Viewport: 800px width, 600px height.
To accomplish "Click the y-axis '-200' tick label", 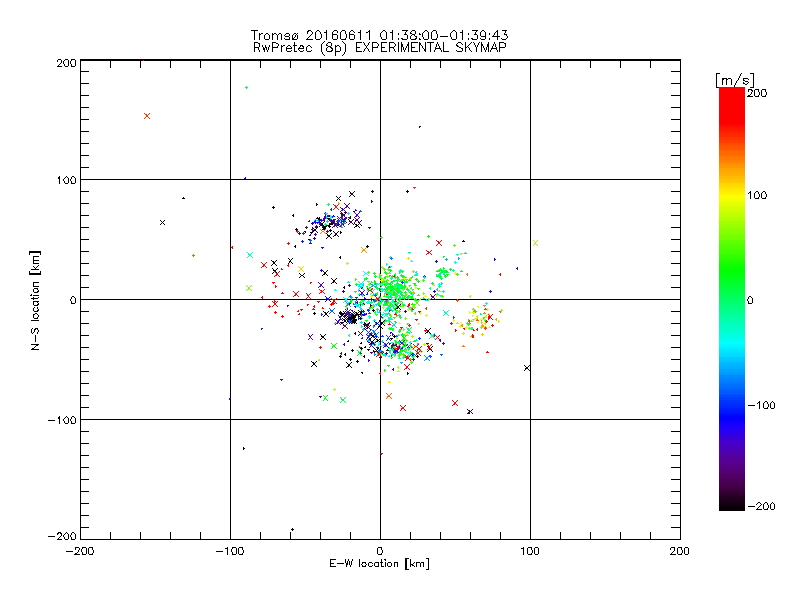I will (62, 536).
